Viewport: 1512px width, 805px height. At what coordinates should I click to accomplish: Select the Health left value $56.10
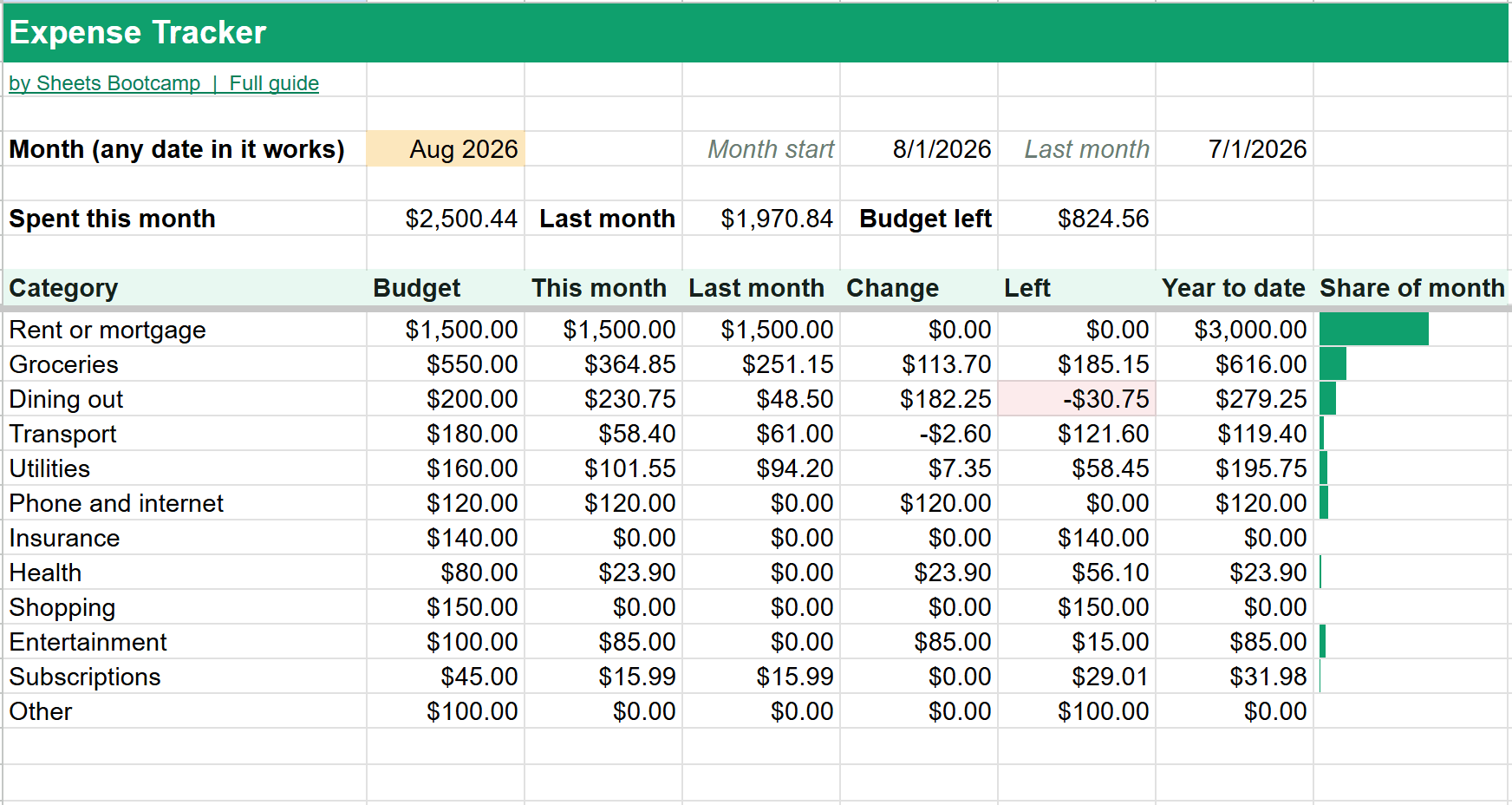(1077, 573)
